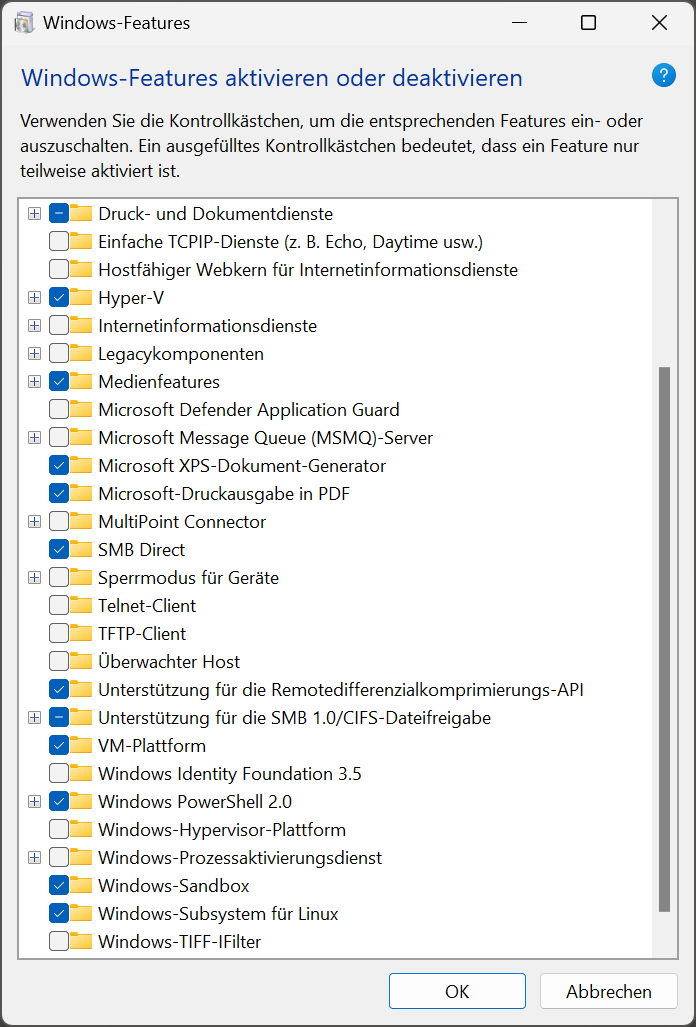Click the folder icon beside MultiPoint Connector
696x1027 pixels.
click(x=81, y=521)
